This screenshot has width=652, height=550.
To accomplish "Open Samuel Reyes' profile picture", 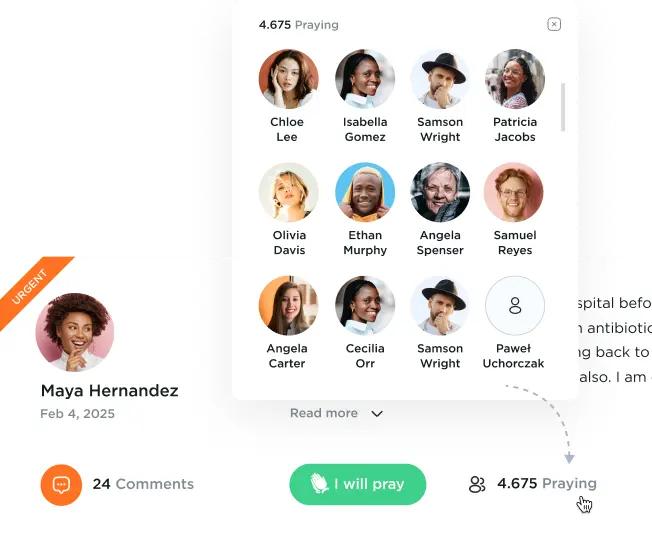I will (x=514, y=192).
